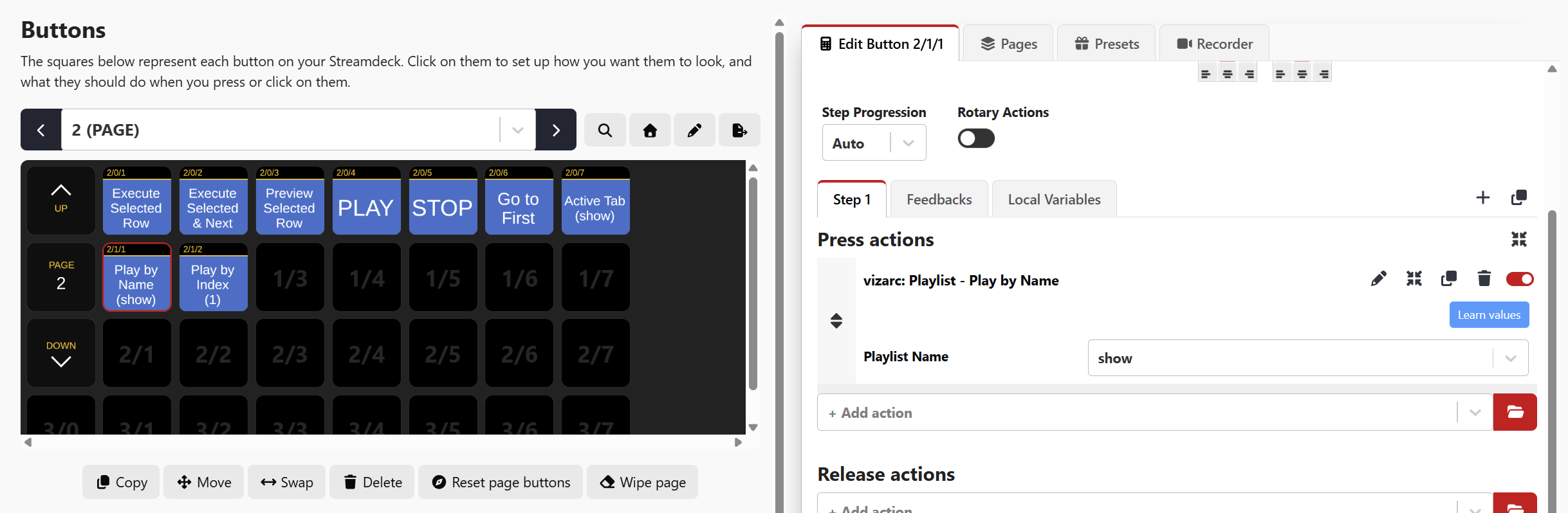Disable the Play by Name action toggle
Viewport: 1568px width, 513px height.
1519,278
